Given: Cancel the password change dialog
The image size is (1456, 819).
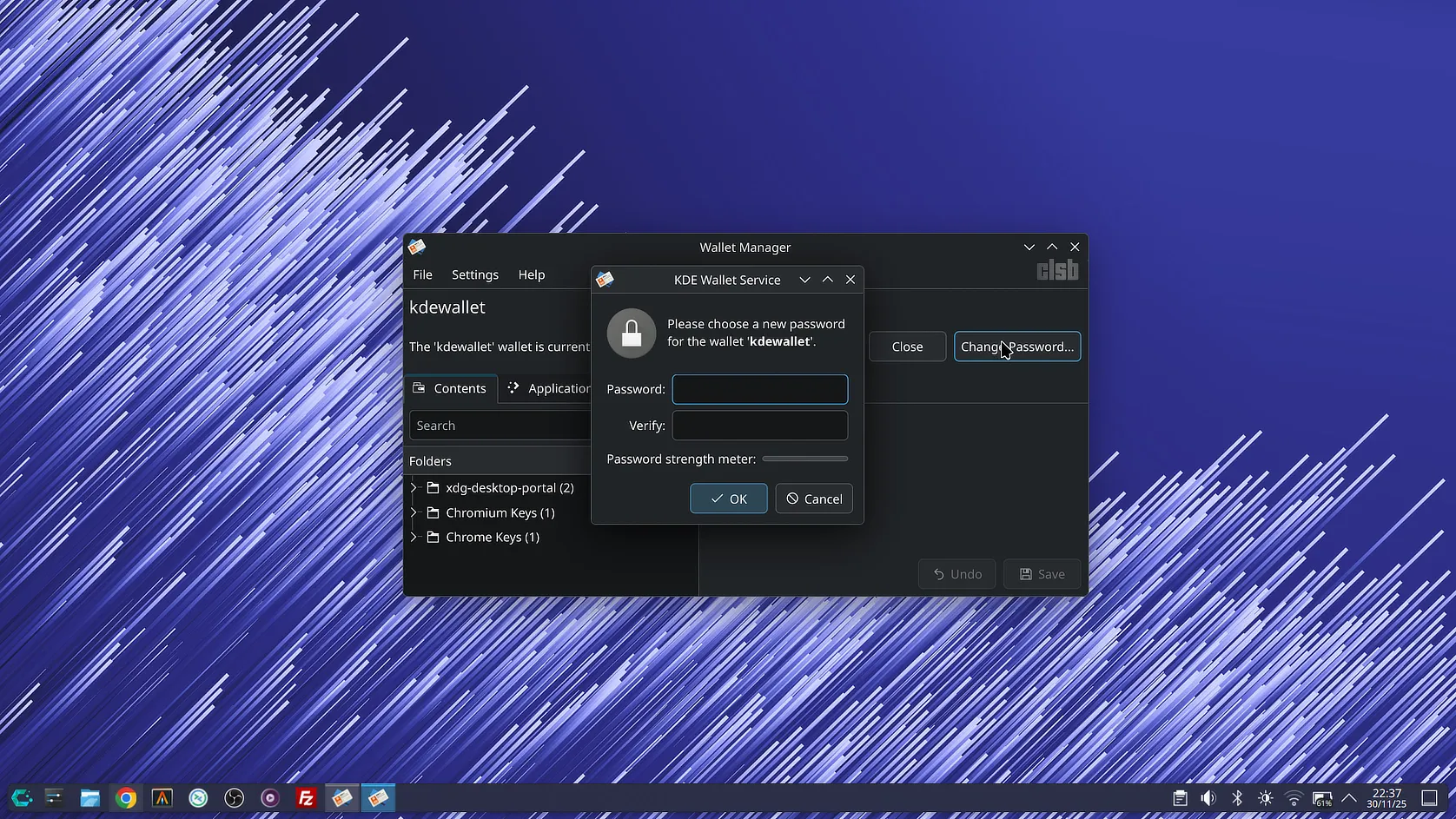Looking at the screenshot, I should (814, 499).
